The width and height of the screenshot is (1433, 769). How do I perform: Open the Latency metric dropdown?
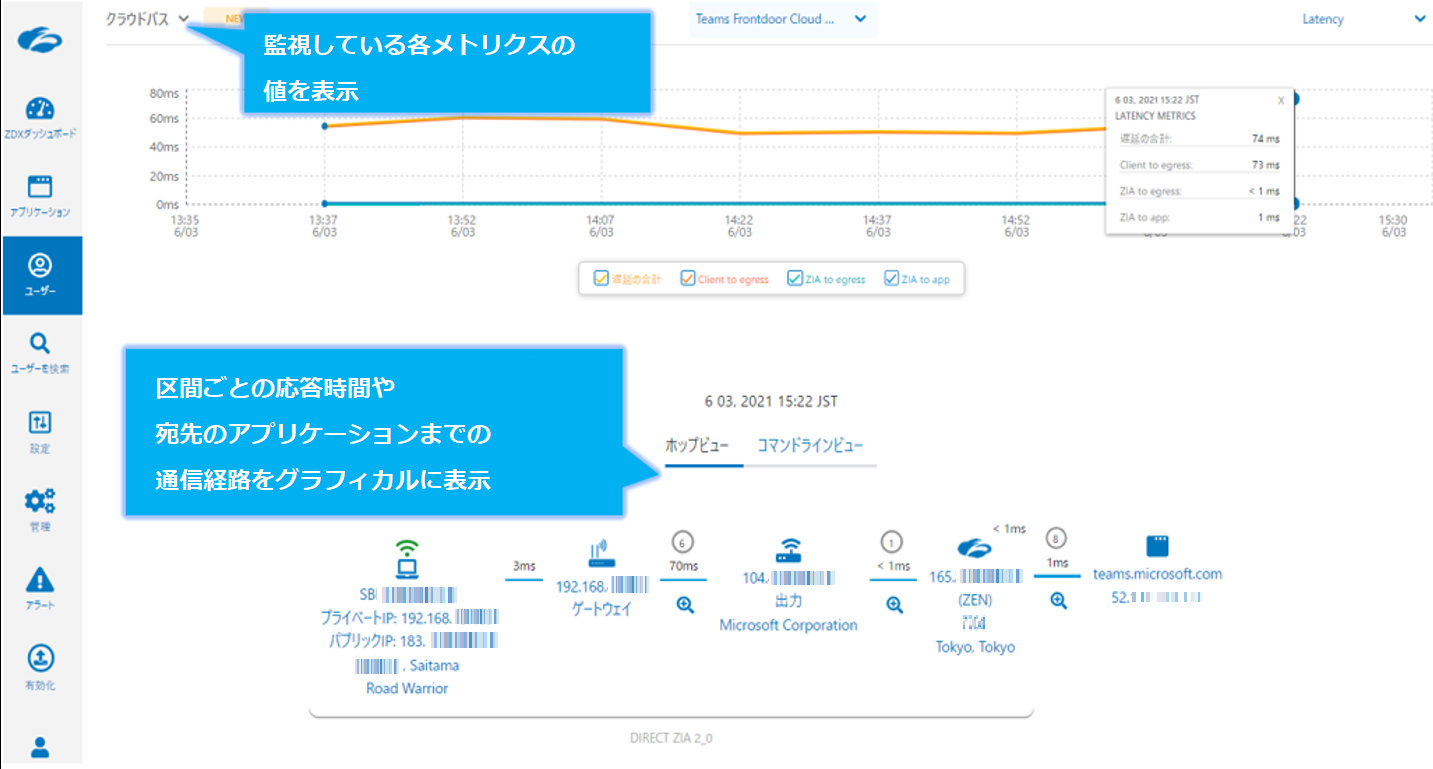click(1364, 19)
